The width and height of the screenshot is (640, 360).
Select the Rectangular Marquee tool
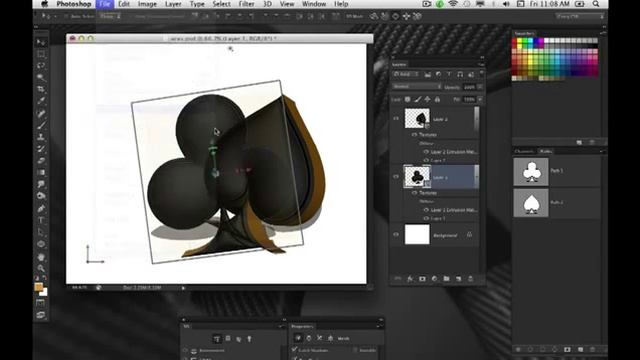click(x=41, y=54)
